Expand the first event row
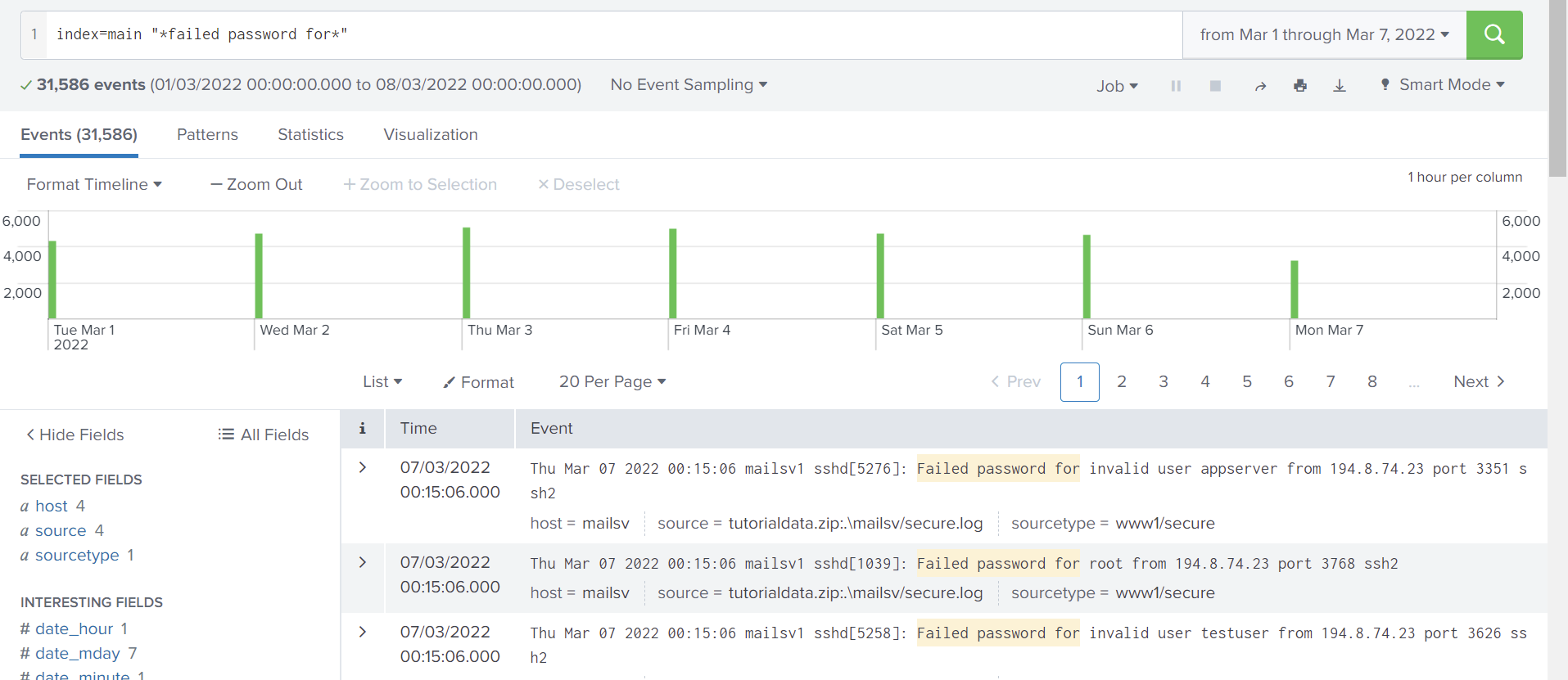This screenshot has width=1568, height=680. coord(362,467)
